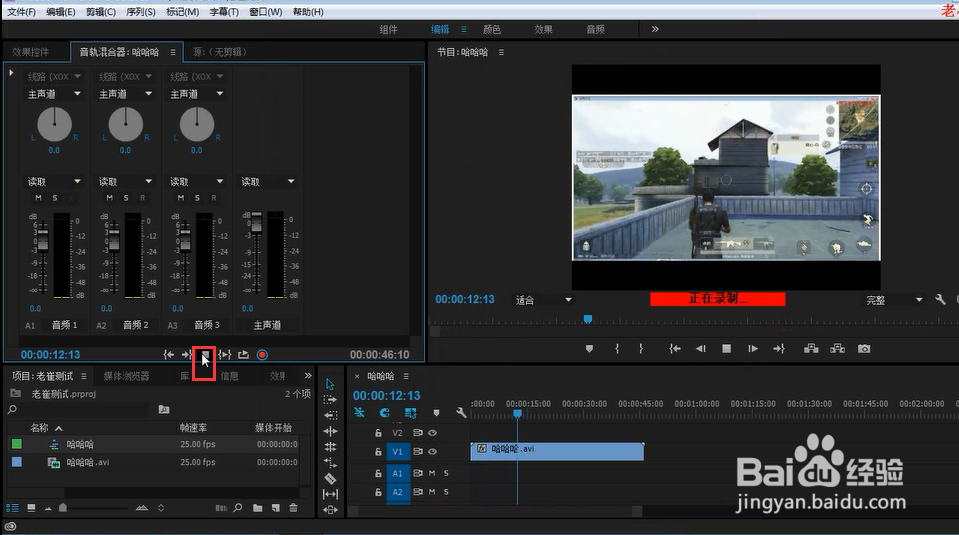959x535 pixels.
Task: Go to In point in program monitor
Action: (675, 349)
